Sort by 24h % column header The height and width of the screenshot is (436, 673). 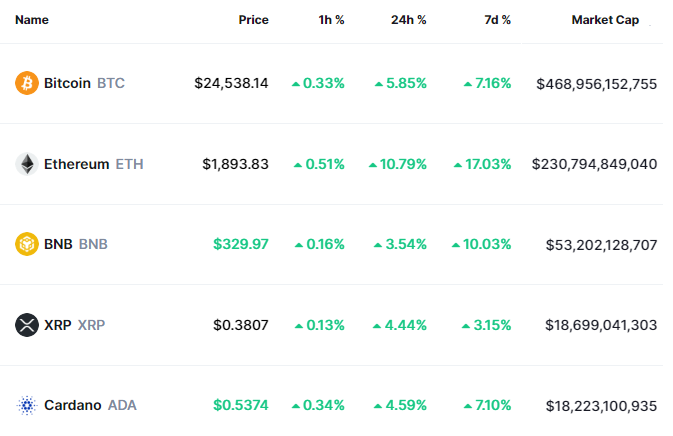tap(409, 20)
